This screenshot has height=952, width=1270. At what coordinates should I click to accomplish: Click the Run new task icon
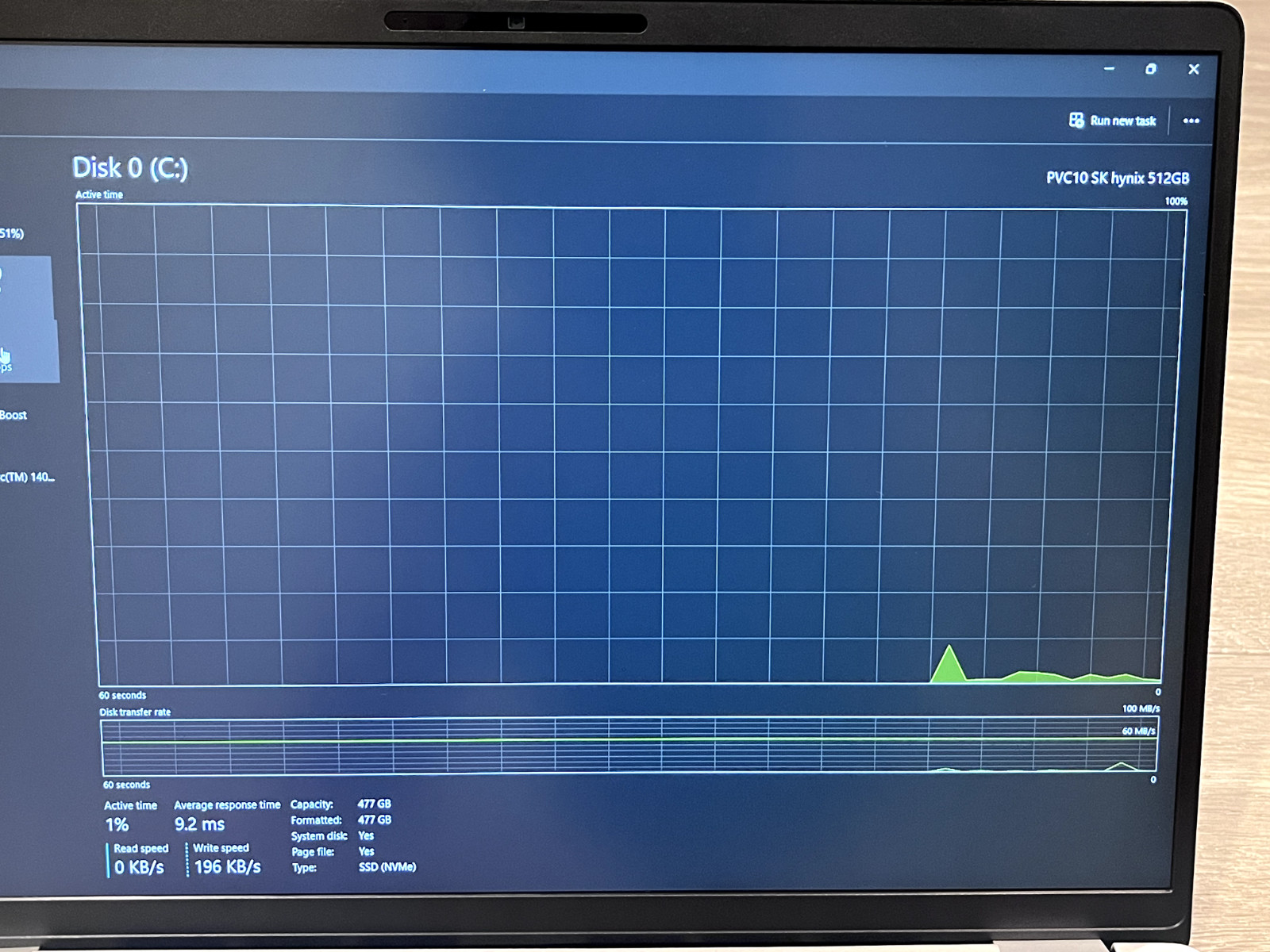coord(1076,120)
